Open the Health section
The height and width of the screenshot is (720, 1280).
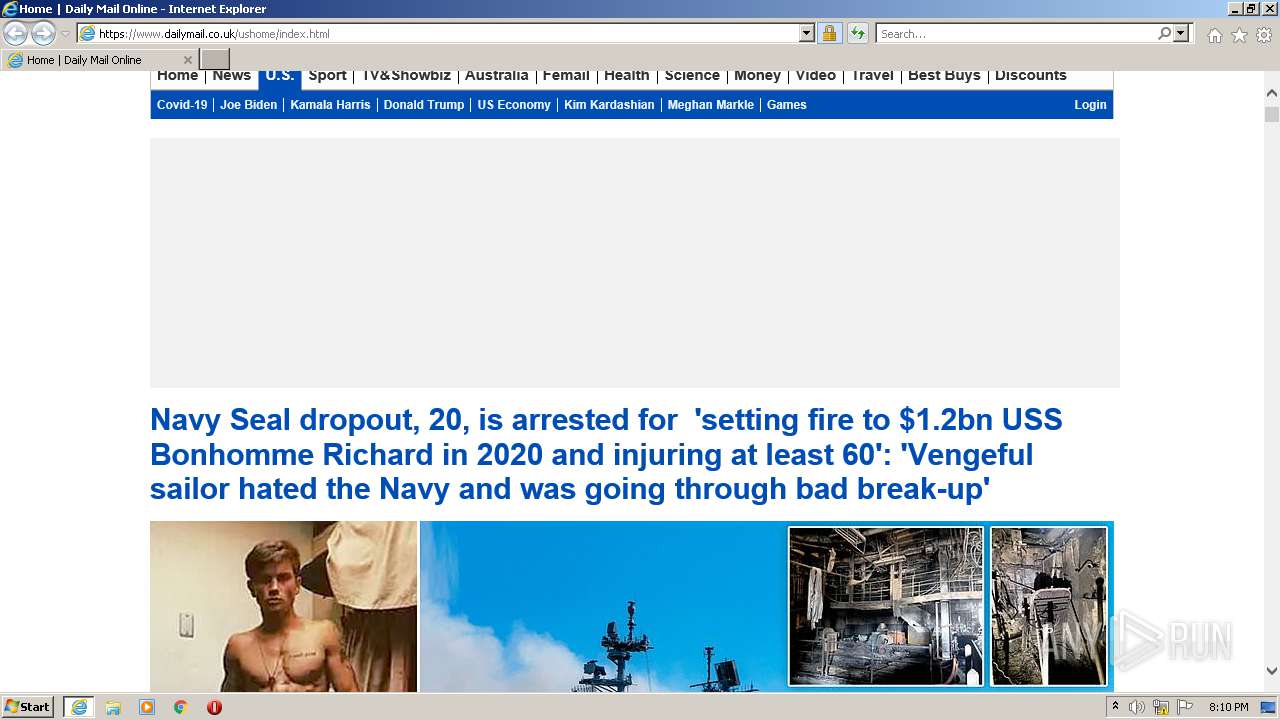pos(627,76)
